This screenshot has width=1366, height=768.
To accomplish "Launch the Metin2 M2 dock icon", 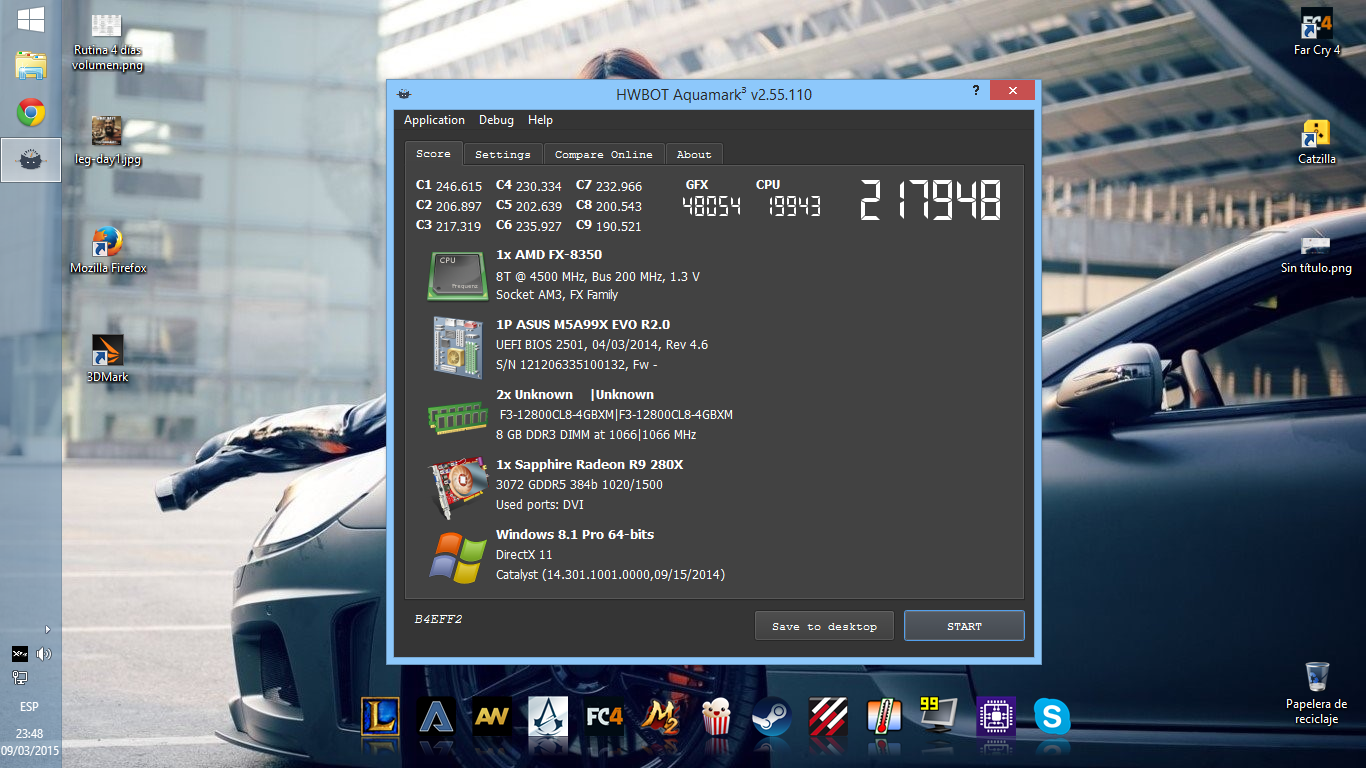I will pos(660,717).
